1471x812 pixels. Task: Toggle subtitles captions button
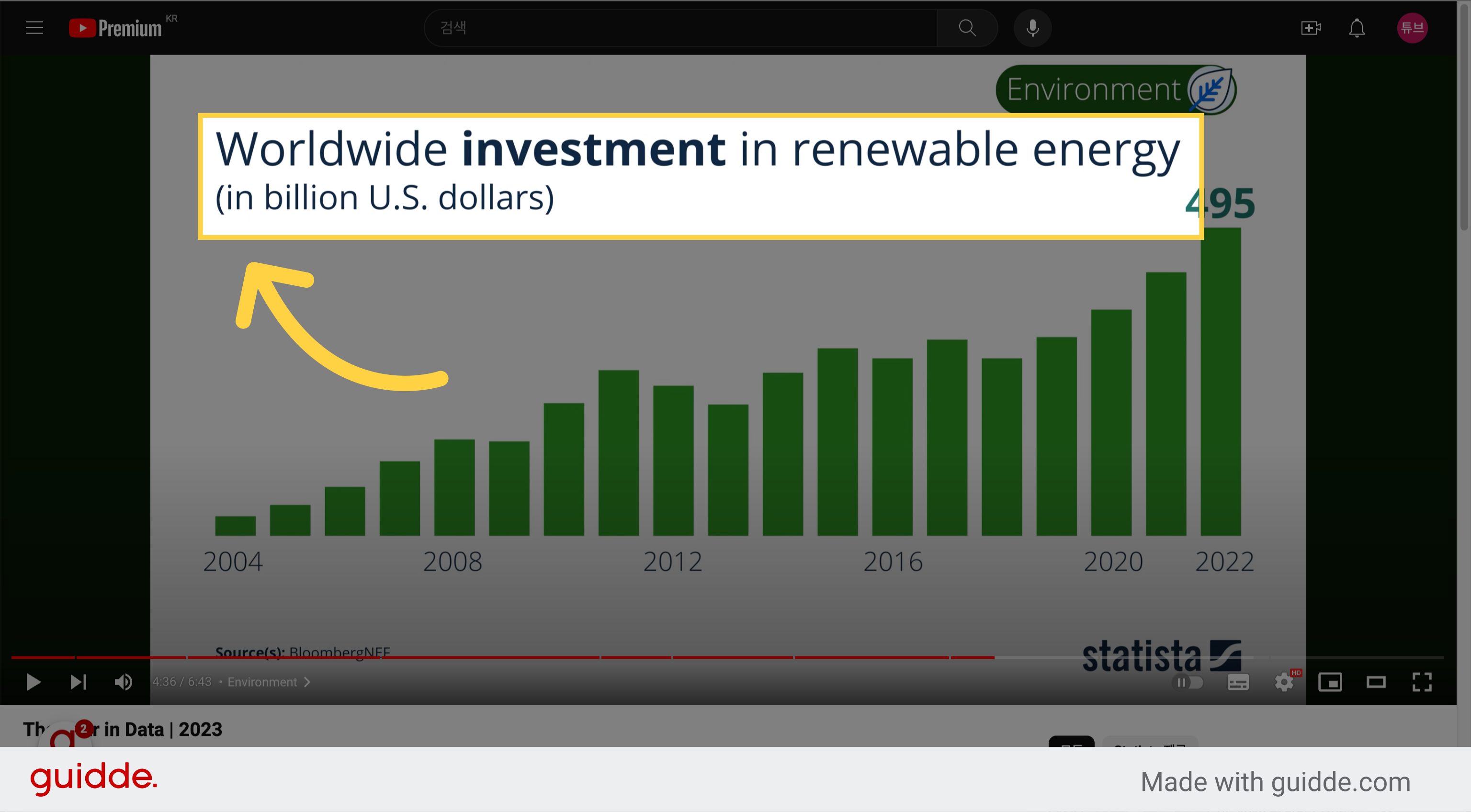(x=1238, y=682)
